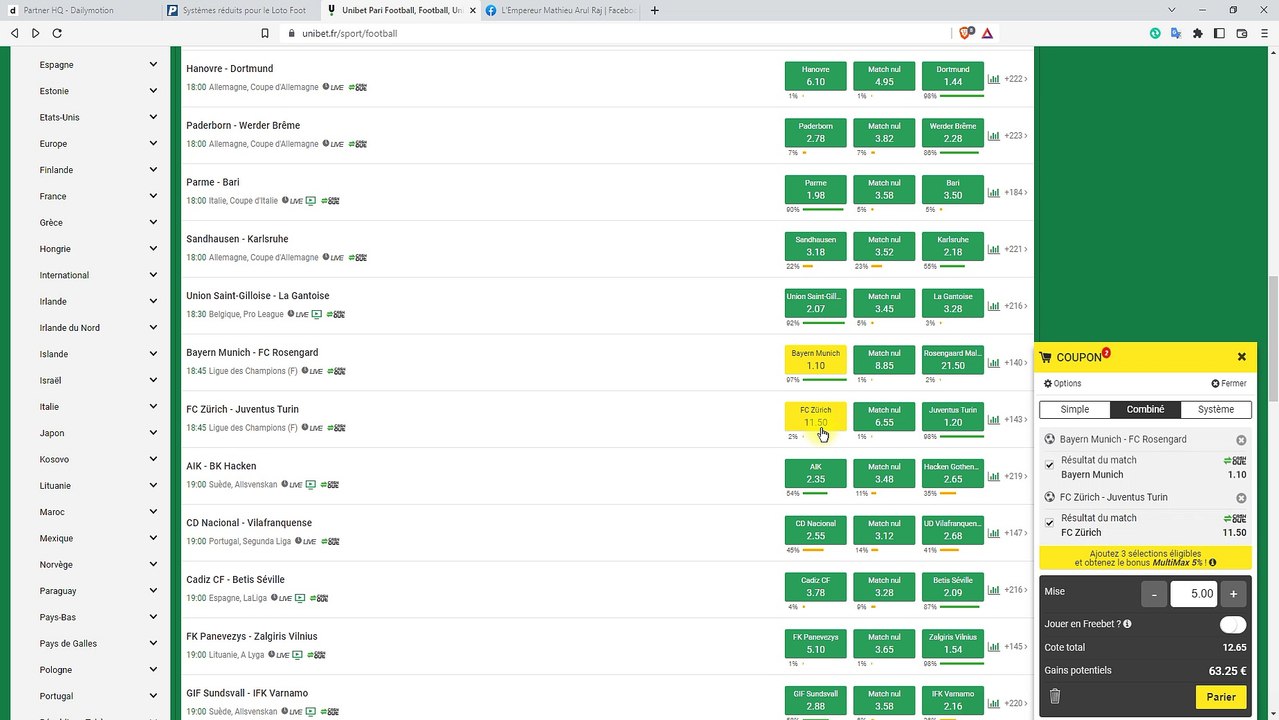Viewport: 1279px width, 720px height.
Task: Expand Pays-Bas in sidebar
Action: click(153, 617)
